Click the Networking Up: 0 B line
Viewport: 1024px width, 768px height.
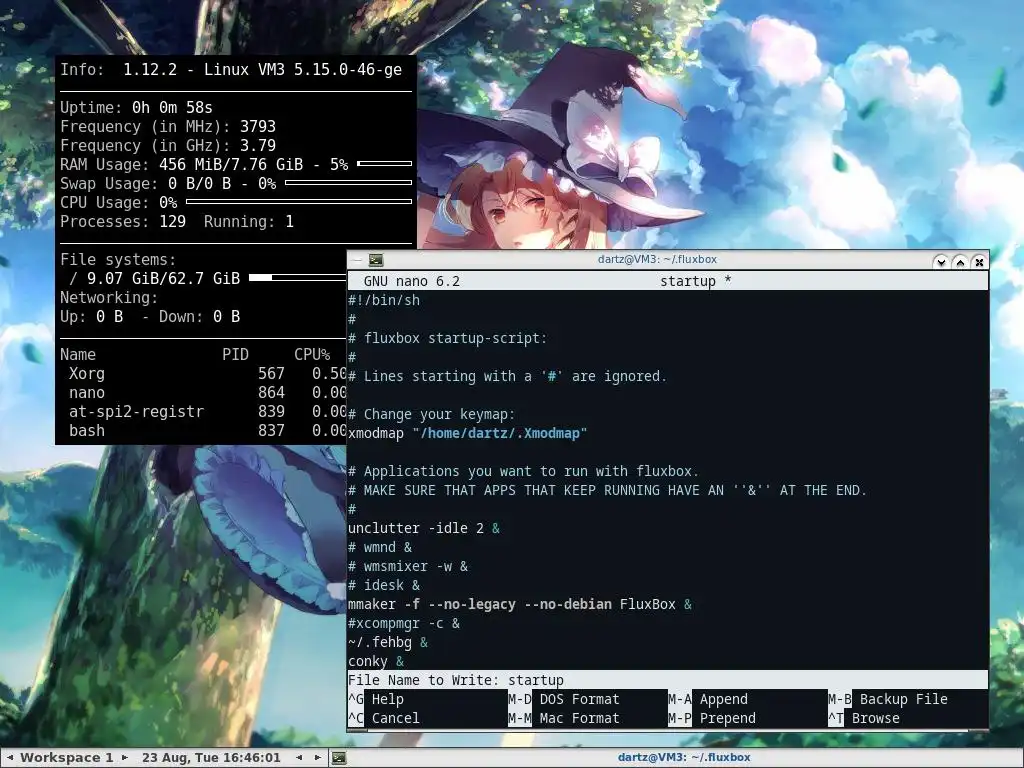(x=150, y=317)
